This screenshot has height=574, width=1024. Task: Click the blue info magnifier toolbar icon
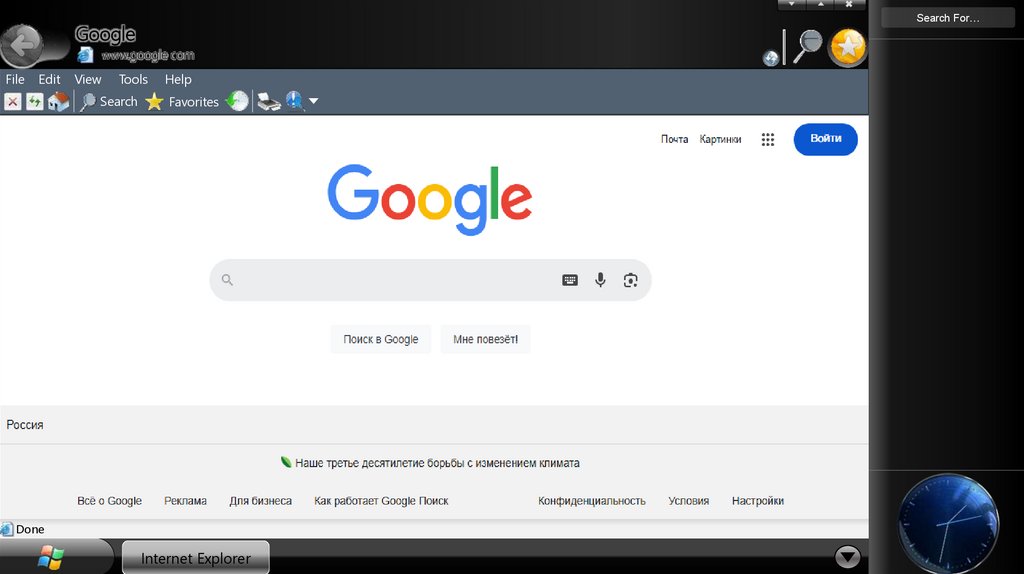coord(295,101)
